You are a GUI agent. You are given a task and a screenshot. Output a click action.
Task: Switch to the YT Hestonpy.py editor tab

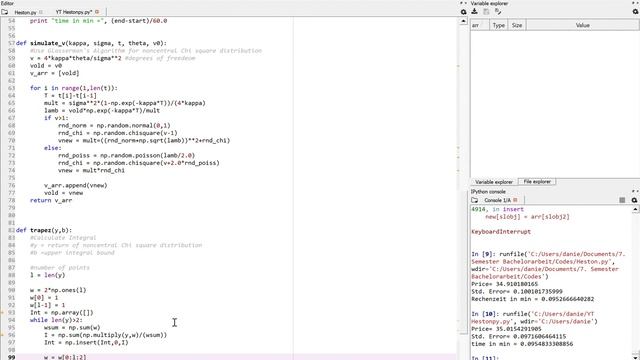[x=74, y=12]
